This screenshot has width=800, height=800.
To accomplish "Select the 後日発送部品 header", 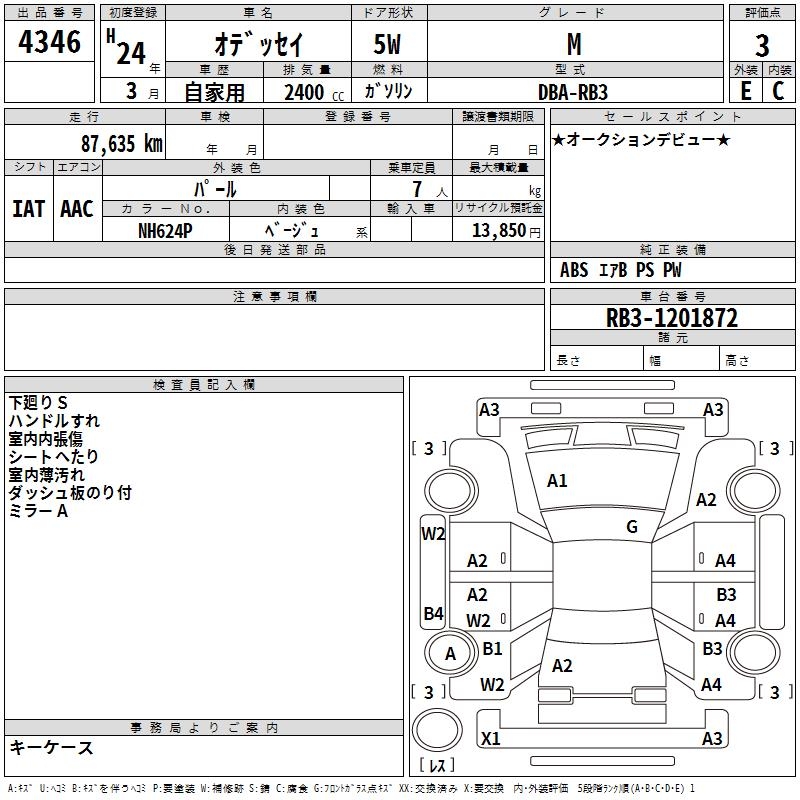I will tap(274, 249).
